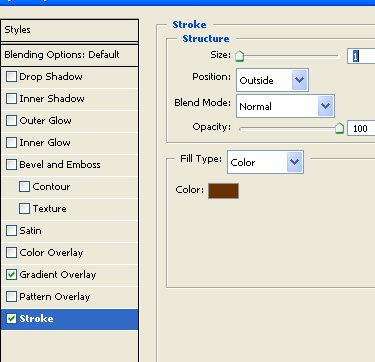The image size is (375, 362).
Task: Enable the Drop Shadow checkbox
Action: click(x=11, y=77)
